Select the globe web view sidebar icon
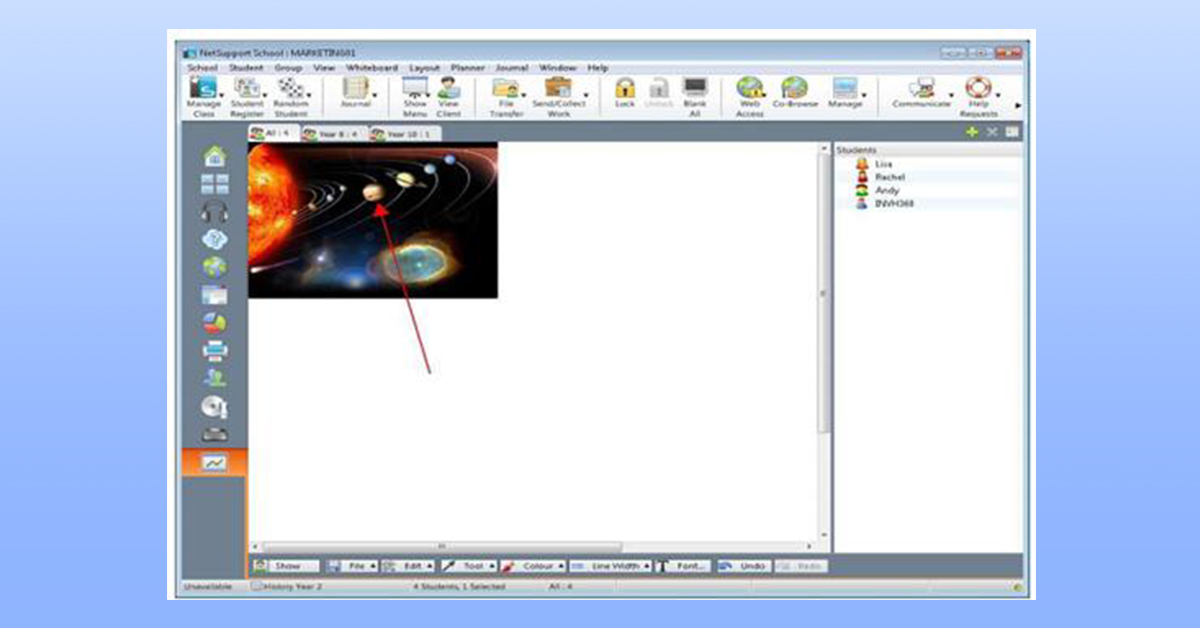This screenshot has width=1200, height=628. (214, 267)
